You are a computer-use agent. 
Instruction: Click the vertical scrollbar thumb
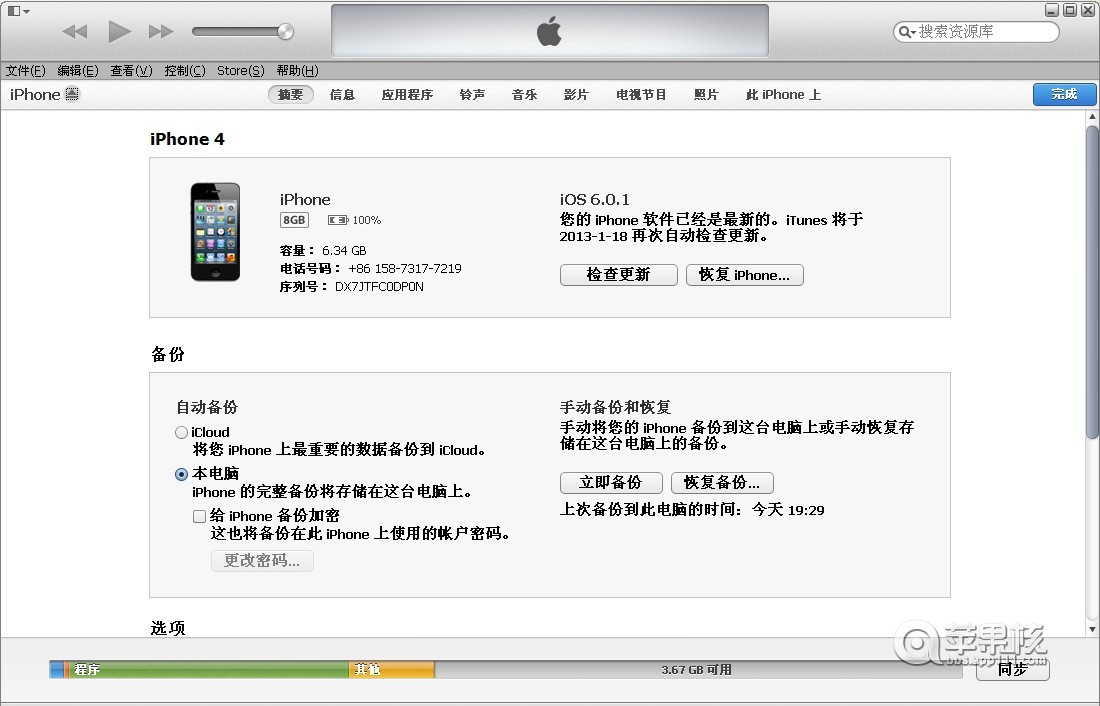1092,282
